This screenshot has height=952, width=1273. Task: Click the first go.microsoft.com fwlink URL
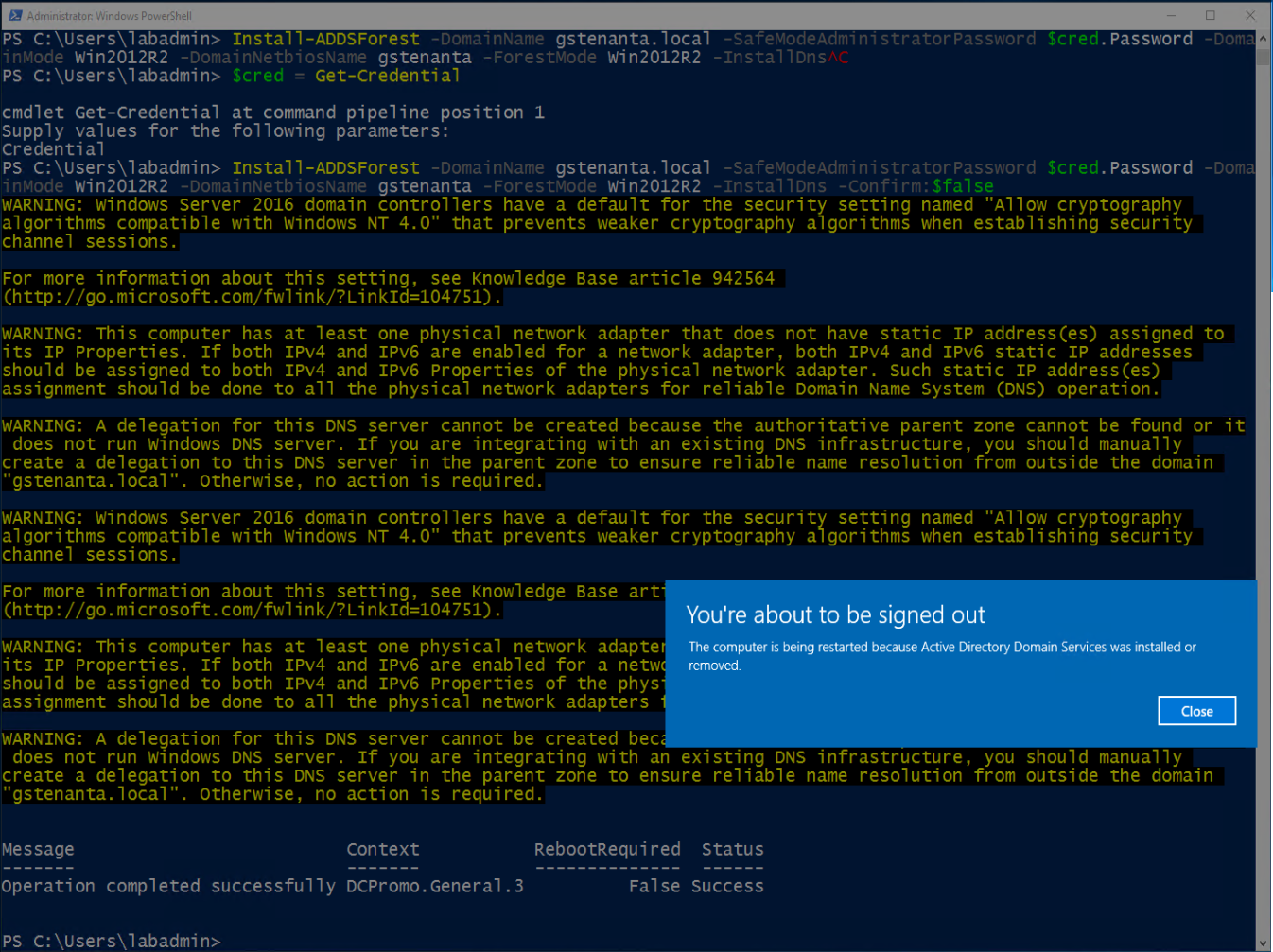click(252, 297)
